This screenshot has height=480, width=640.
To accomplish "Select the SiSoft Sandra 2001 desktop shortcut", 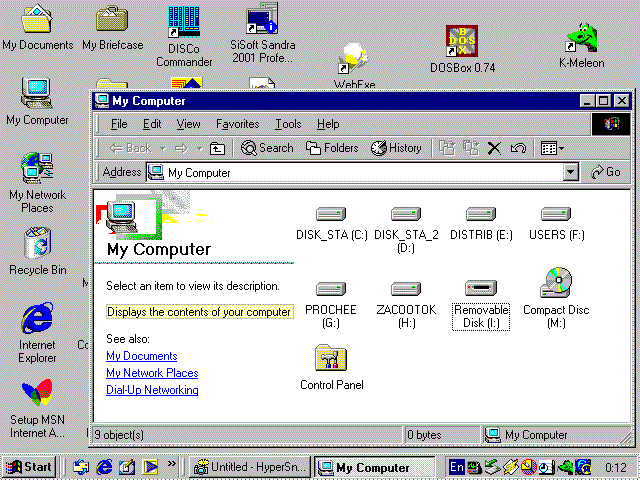I will click(262, 33).
